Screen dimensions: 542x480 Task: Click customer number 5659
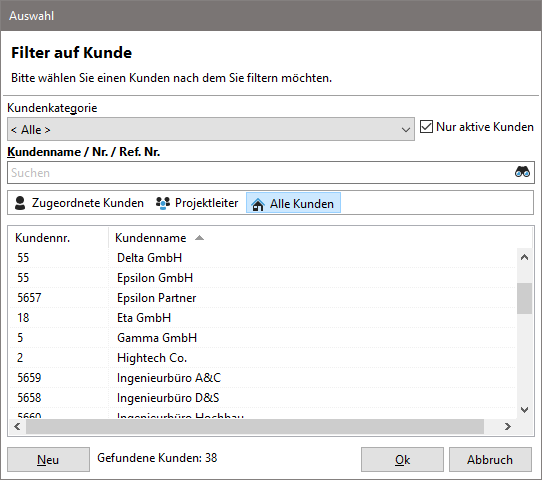[x=29, y=378]
